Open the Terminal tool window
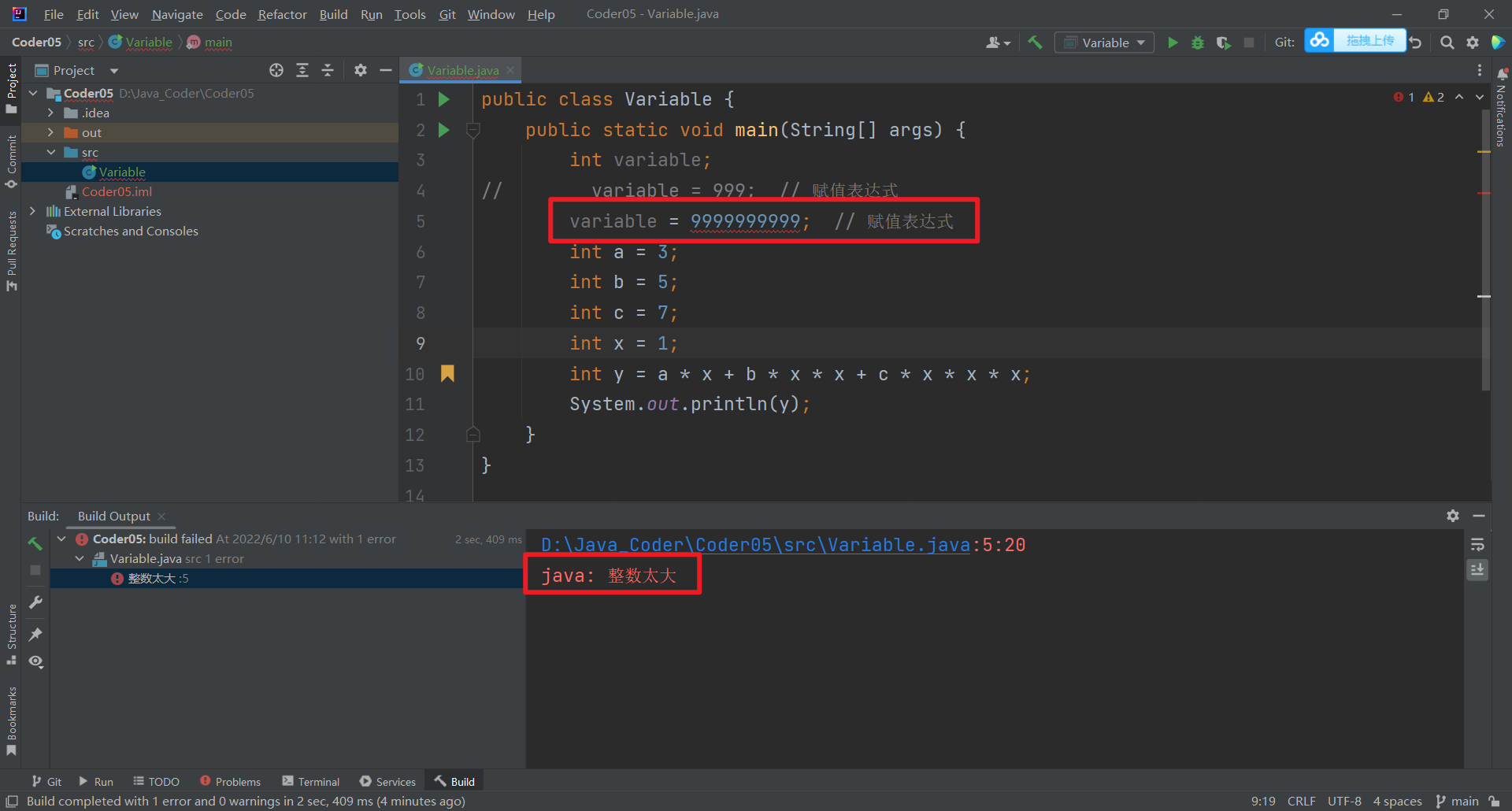The image size is (1512, 811). tap(311, 781)
